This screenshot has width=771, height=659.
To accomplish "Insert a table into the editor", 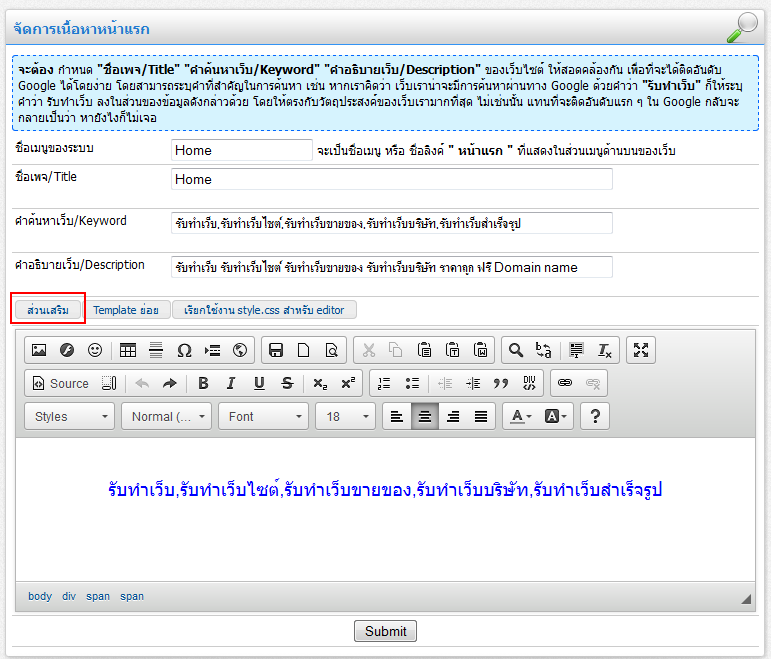I will coord(128,350).
